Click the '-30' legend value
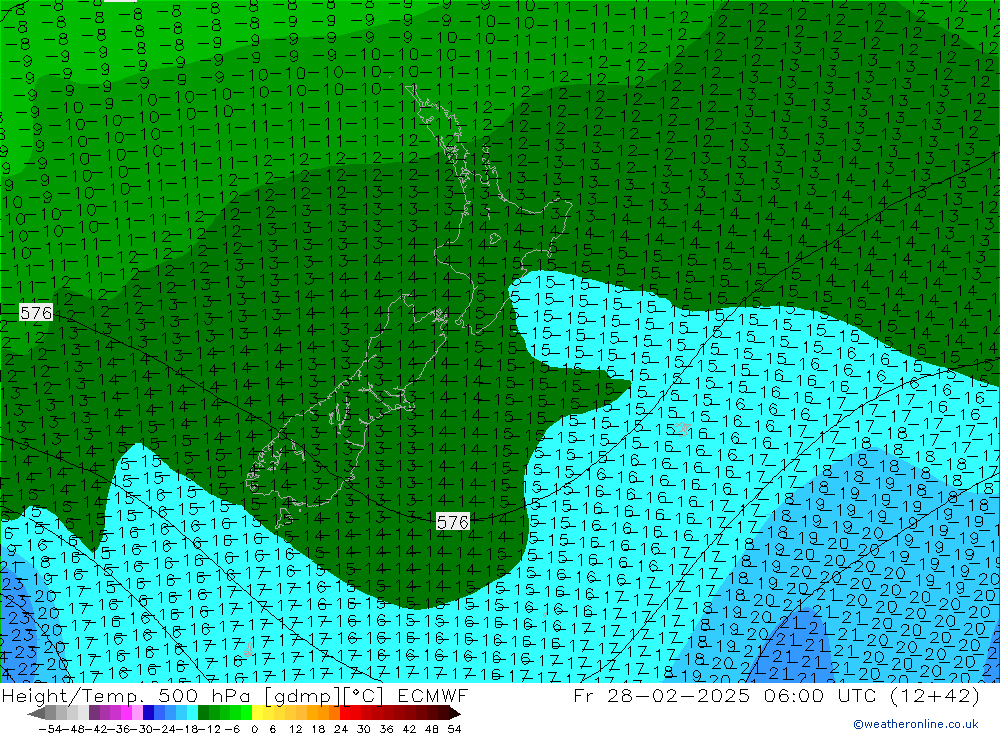The height and width of the screenshot is (733, 1000). pos(142,729)
